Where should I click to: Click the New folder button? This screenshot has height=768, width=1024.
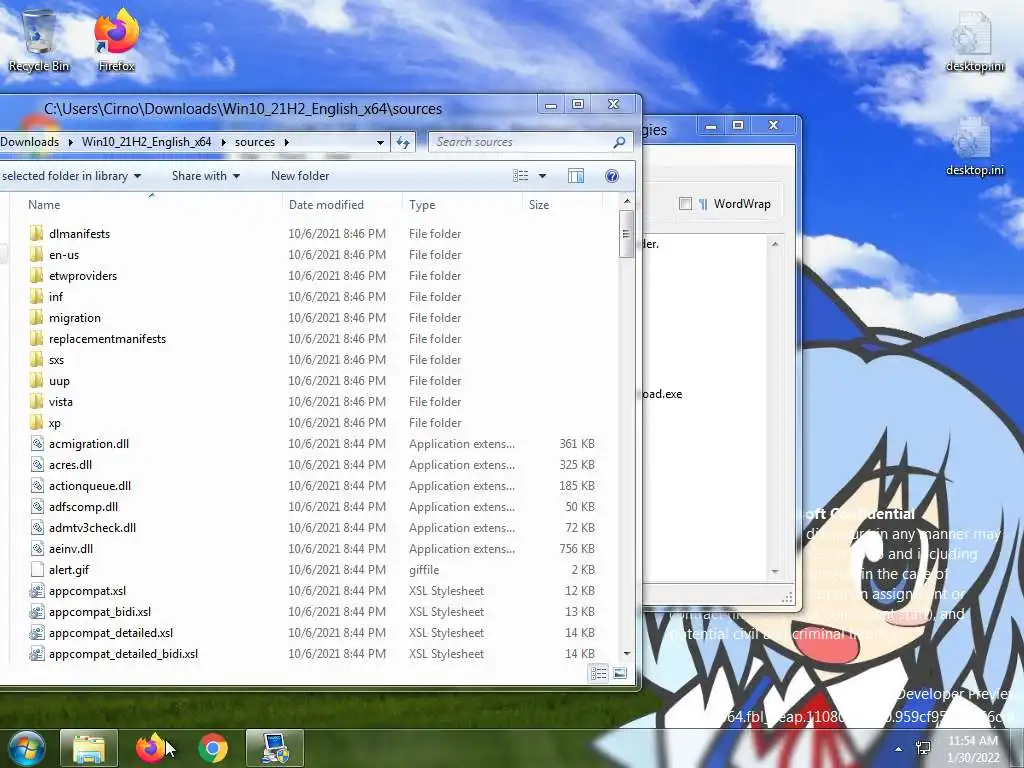300,176
